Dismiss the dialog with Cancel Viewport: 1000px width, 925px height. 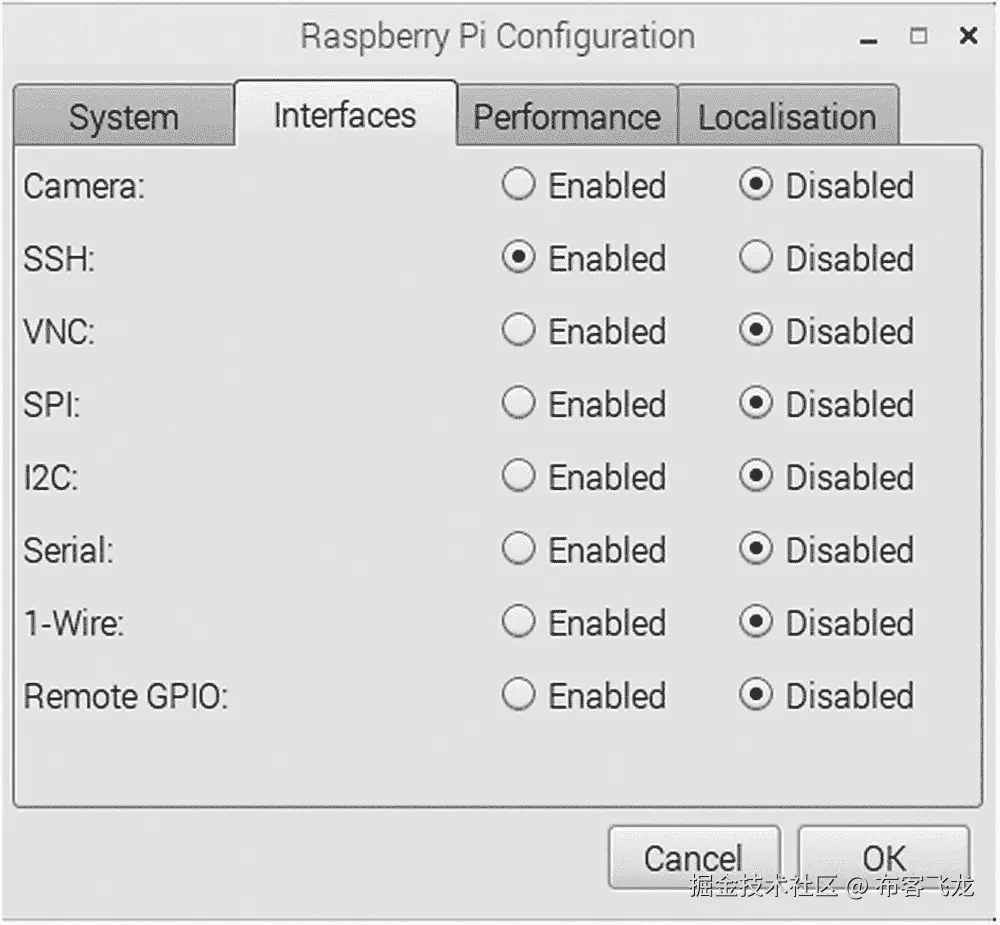pyautogui.click(x=694, y=857)
